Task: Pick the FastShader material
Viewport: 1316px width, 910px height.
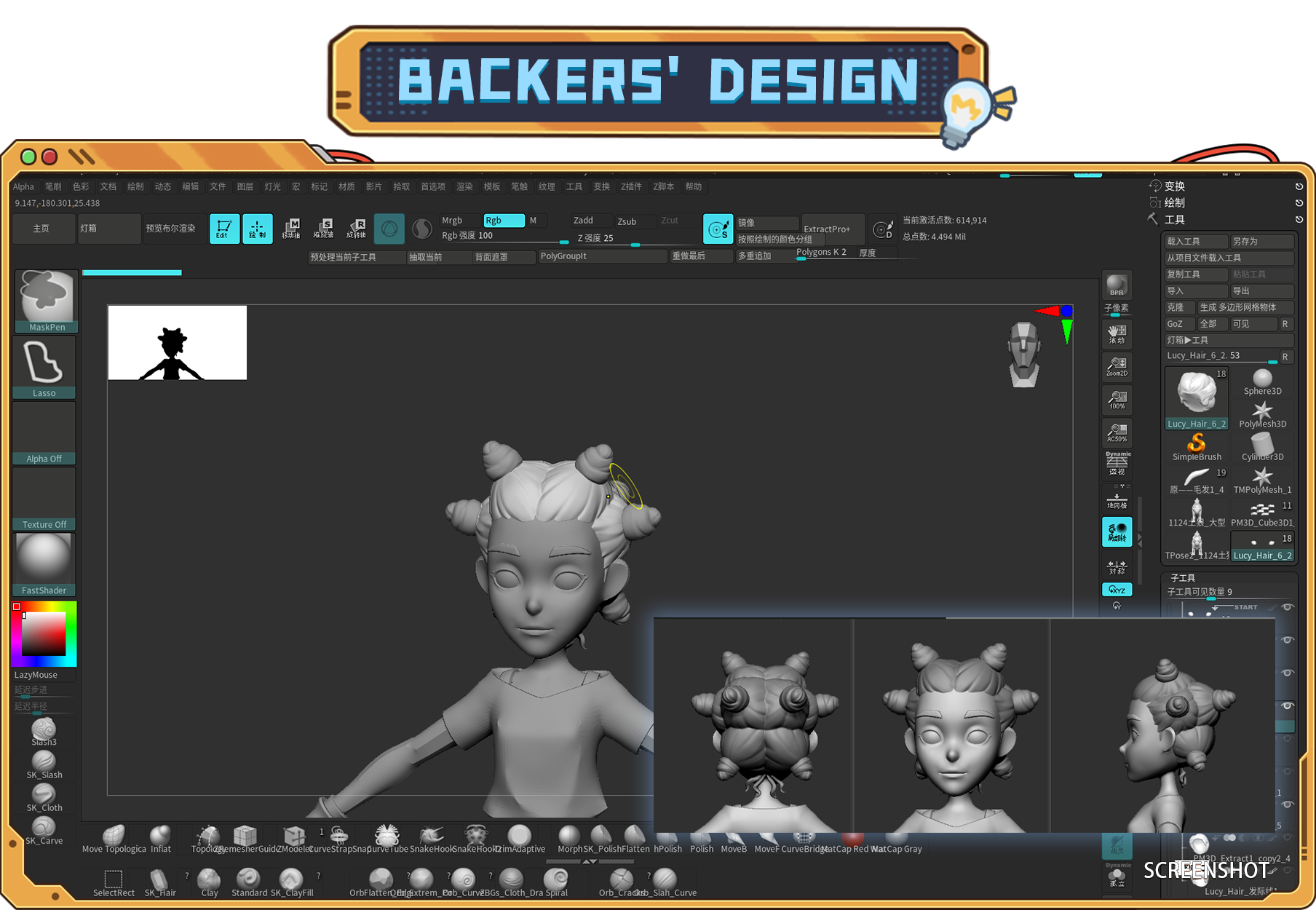Action: coord(44,564)
